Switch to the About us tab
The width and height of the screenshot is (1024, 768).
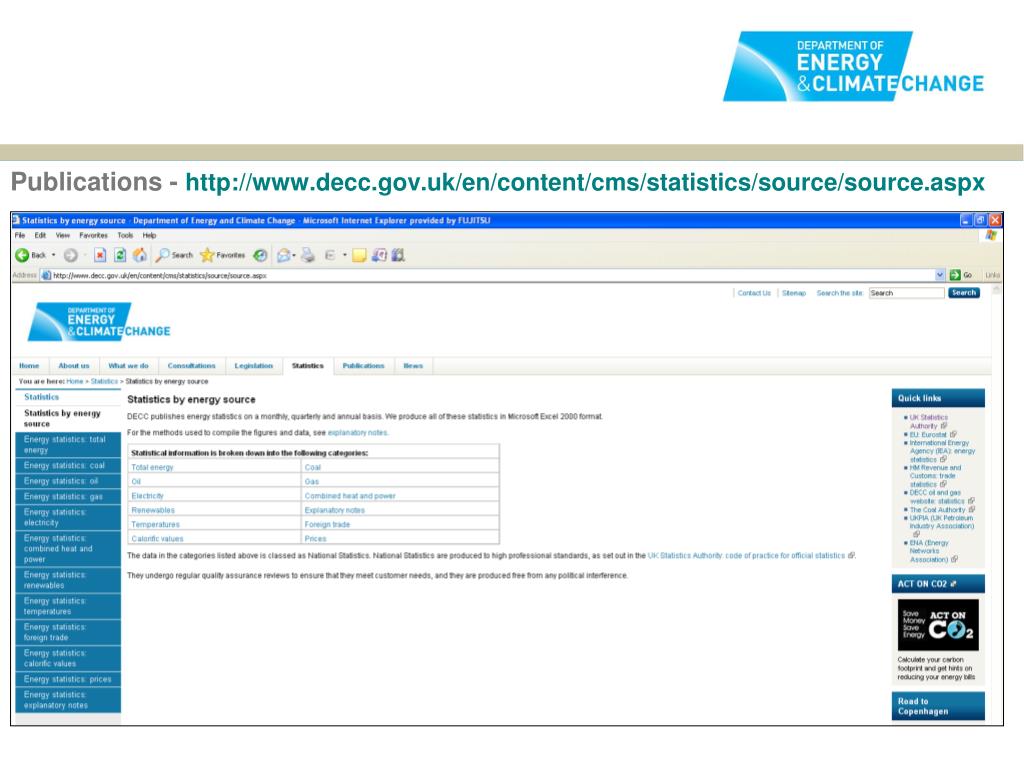pos(74,366)
